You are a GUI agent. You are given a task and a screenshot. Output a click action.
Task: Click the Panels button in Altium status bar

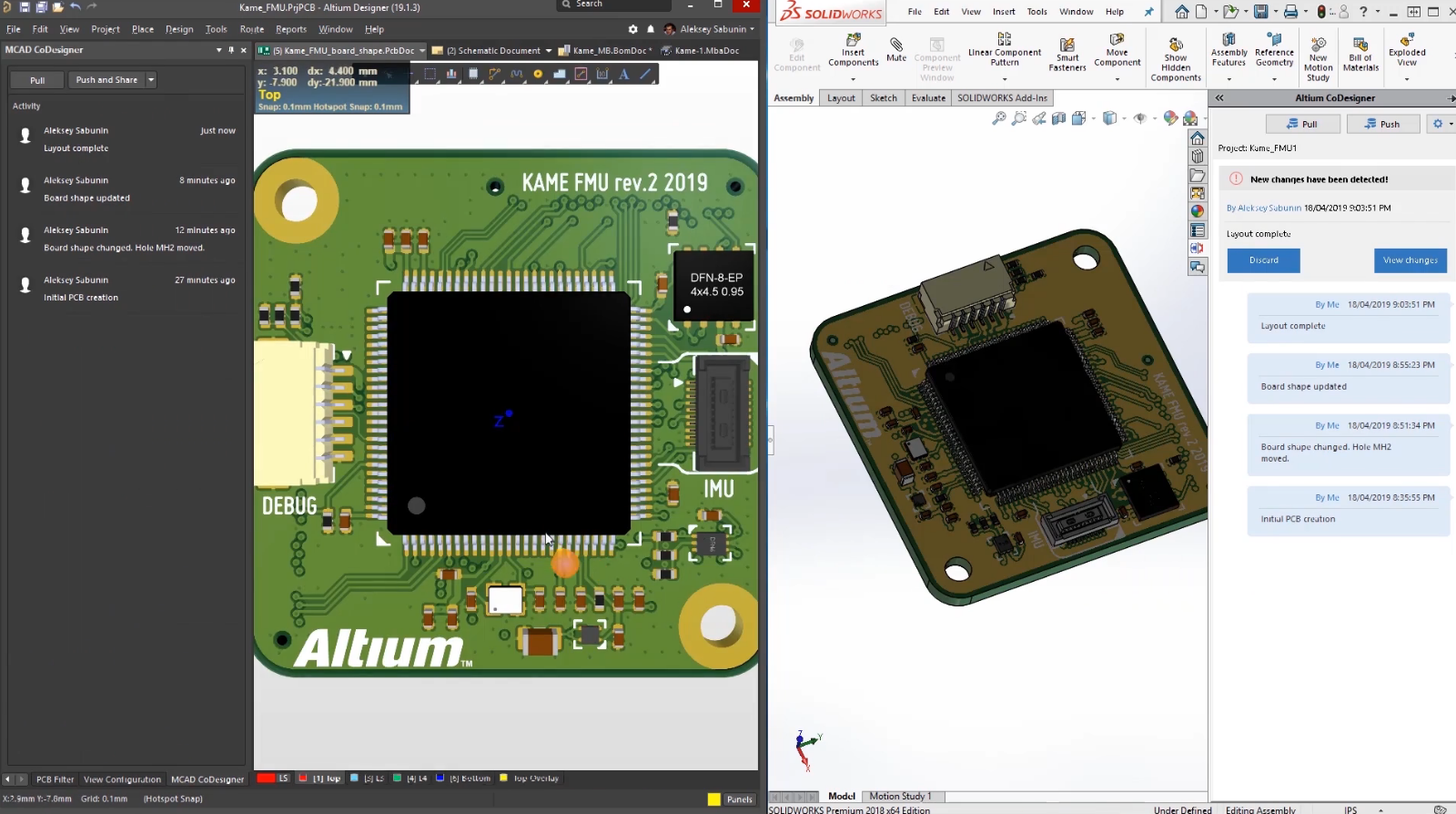click(740, 799)
